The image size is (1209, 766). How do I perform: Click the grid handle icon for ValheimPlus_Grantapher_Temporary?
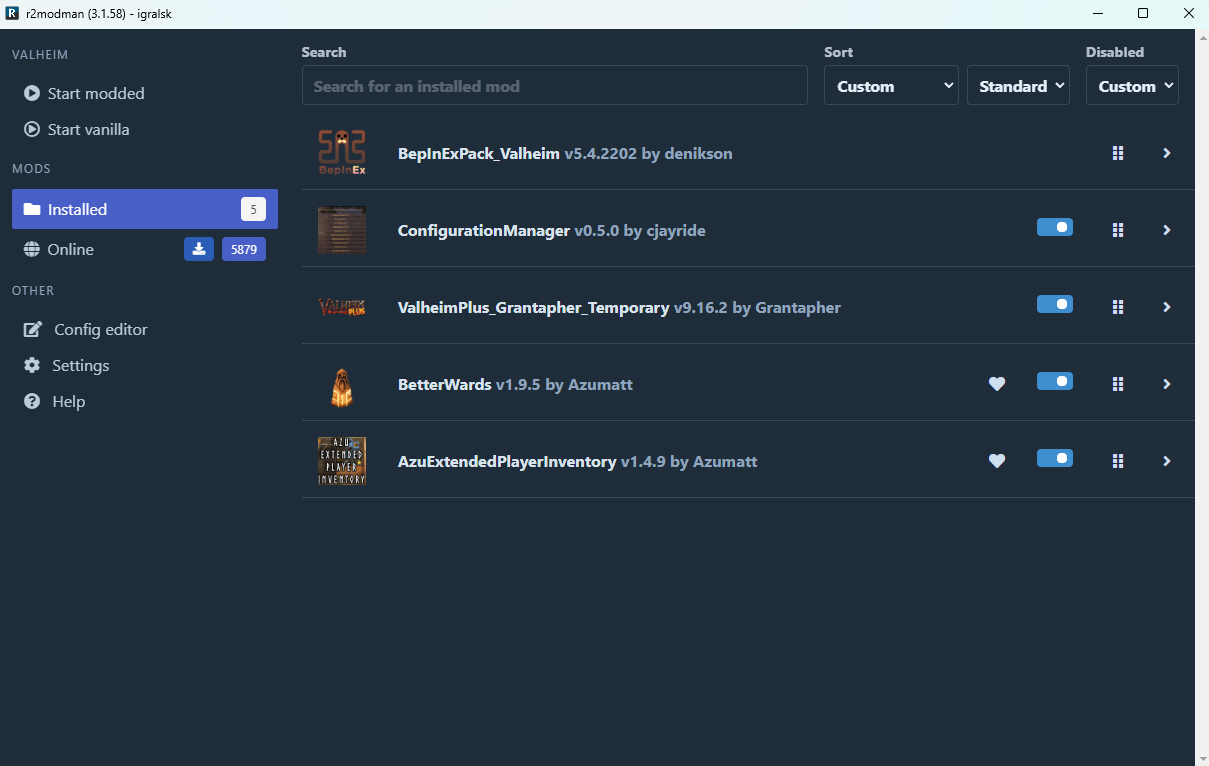point(1118,307)
